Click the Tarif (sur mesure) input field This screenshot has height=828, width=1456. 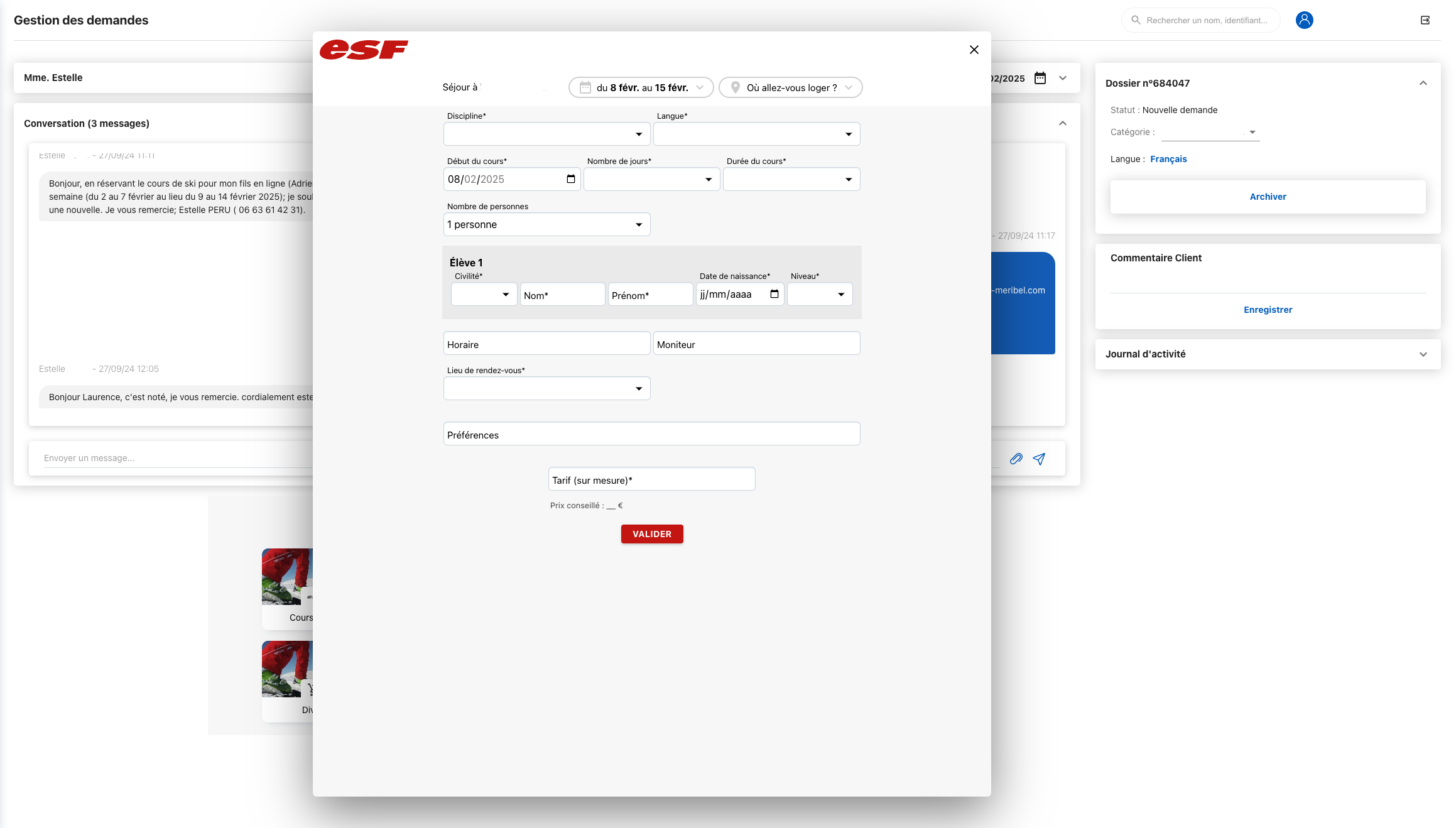pos(651,479)
